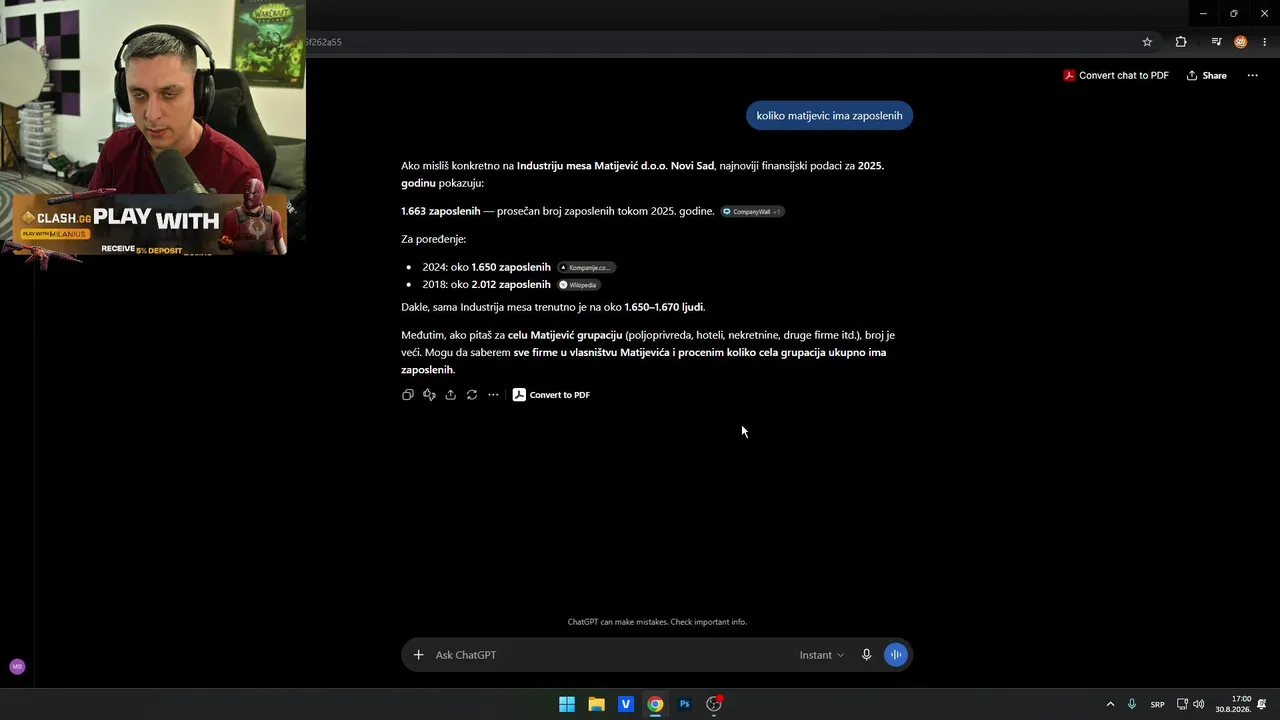Switch the SRP keyboard language
1280x720 pixels.
click(x=1157, y=704)
